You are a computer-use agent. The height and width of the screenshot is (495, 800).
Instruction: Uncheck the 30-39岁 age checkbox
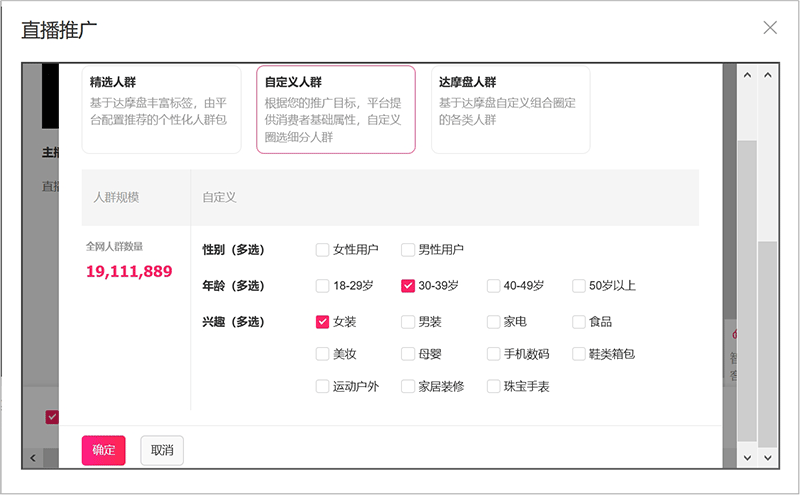coord(408,286)
